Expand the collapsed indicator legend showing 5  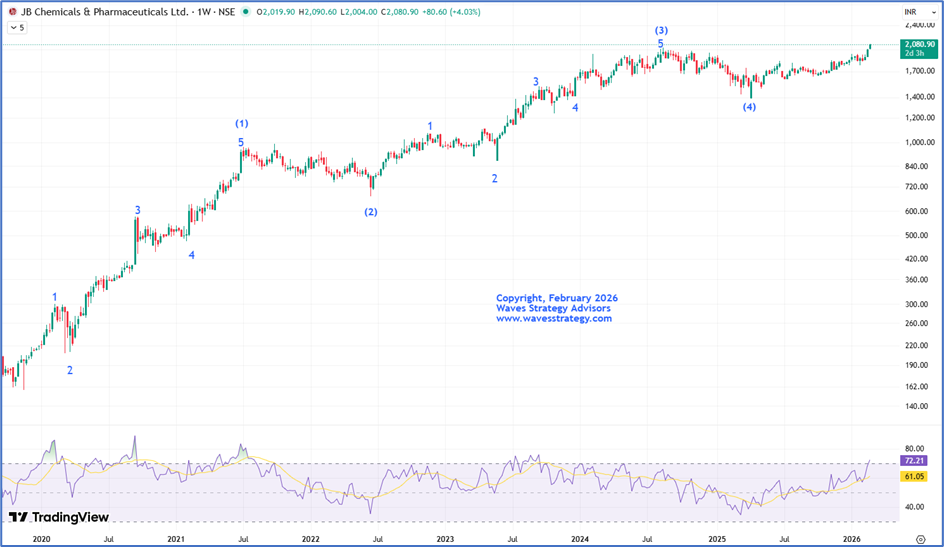(17, 28)
